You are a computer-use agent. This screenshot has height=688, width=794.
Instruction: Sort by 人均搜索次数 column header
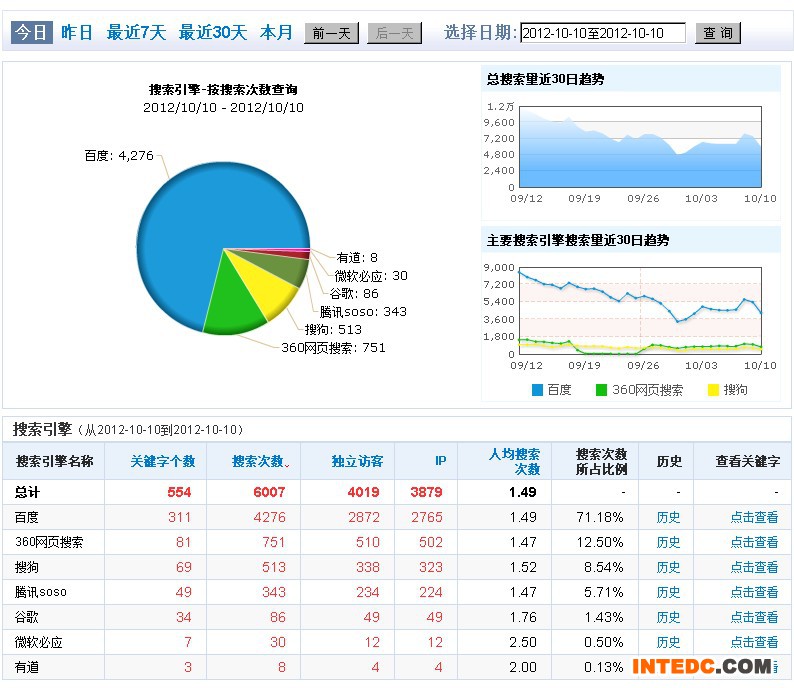pos(514,461)
